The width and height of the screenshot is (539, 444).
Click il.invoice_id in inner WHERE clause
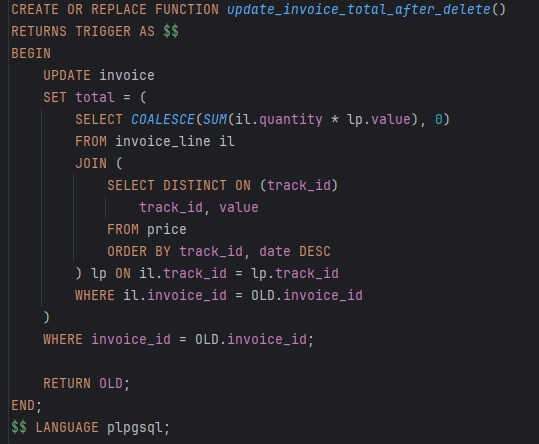coord(175,295)
